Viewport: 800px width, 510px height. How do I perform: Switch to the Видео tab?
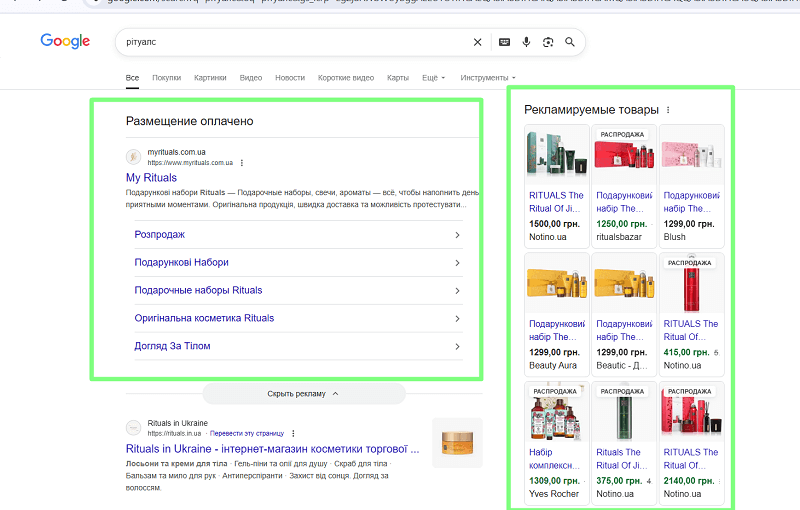[x=251, y=78]
